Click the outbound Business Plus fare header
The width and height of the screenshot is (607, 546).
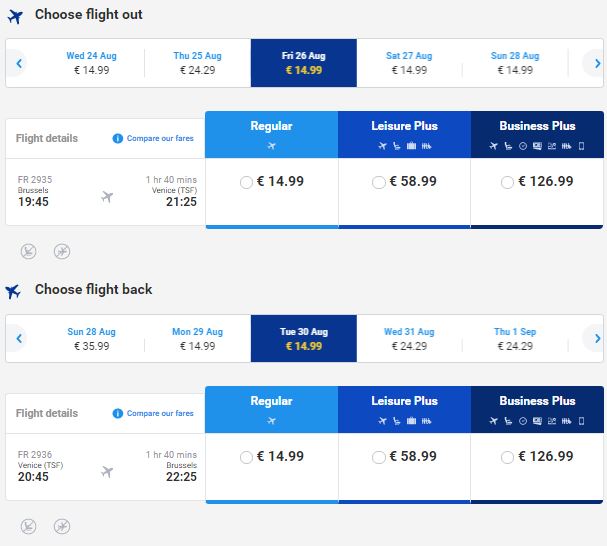[x=537, y=134]
